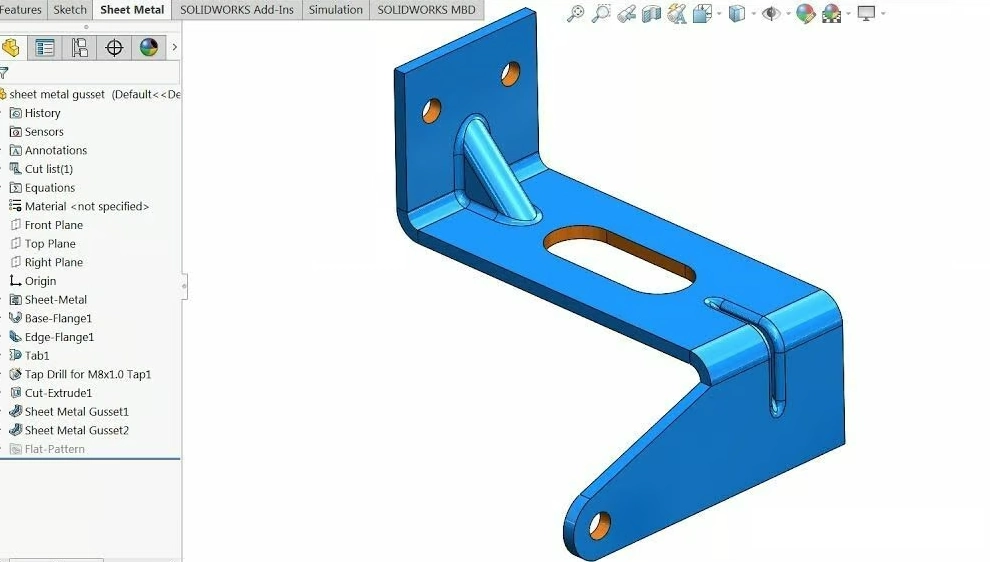Image resolution: width=990 pixels, height=562 pixels.
Task: Click the Zoom to Fit icon
Action: tap(575, 14)
